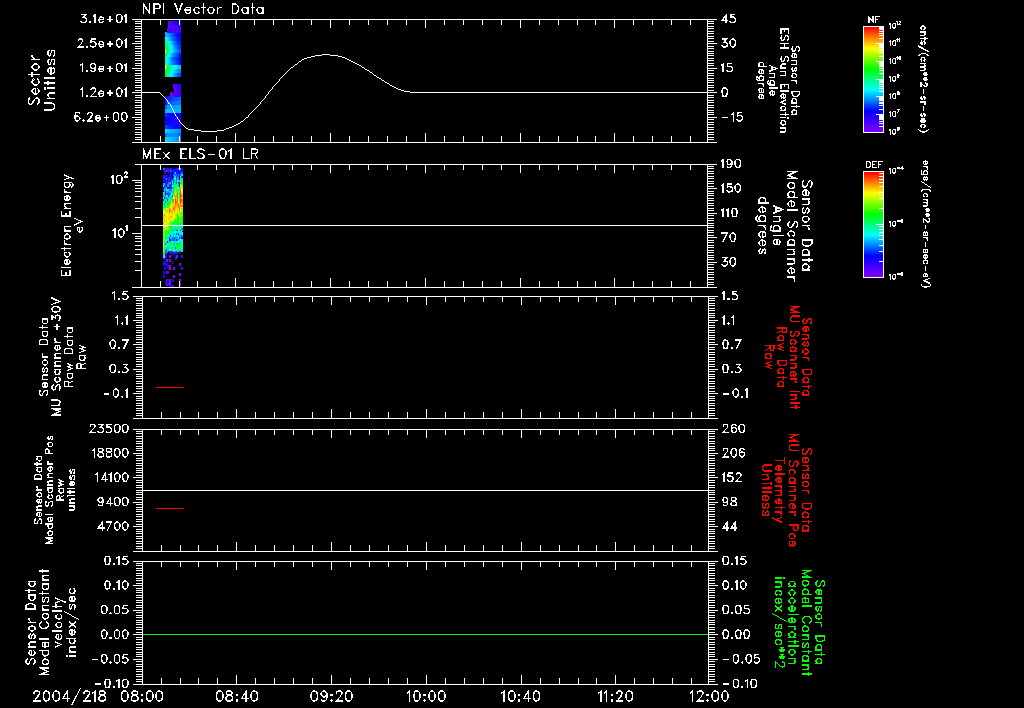The image size is (1024, 708).
Task: Click the "09:20" time axis label
Action: coord(332,697)
